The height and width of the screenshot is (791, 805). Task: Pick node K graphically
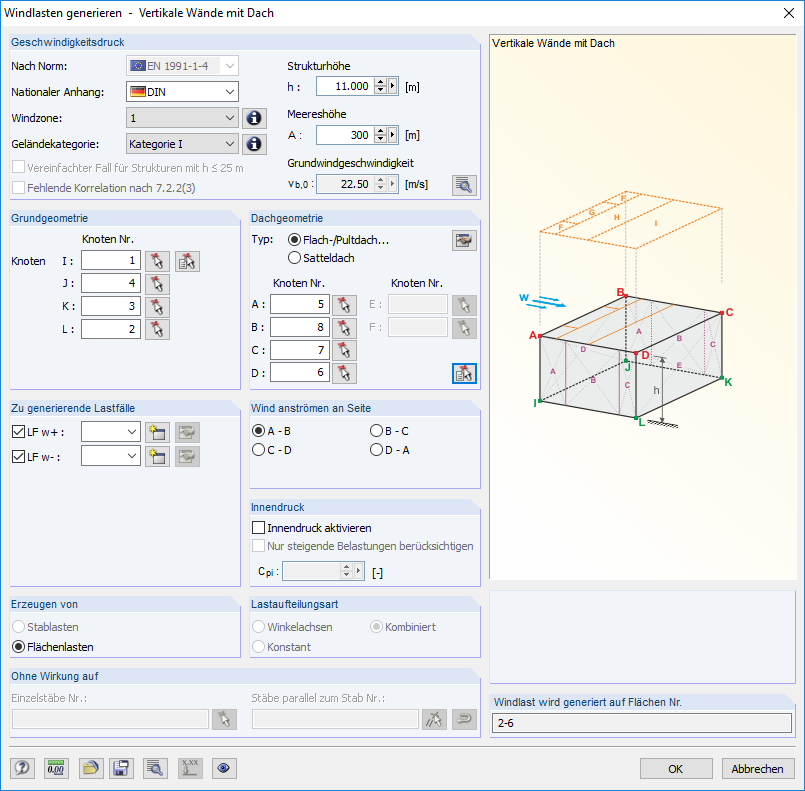(157, 306)
